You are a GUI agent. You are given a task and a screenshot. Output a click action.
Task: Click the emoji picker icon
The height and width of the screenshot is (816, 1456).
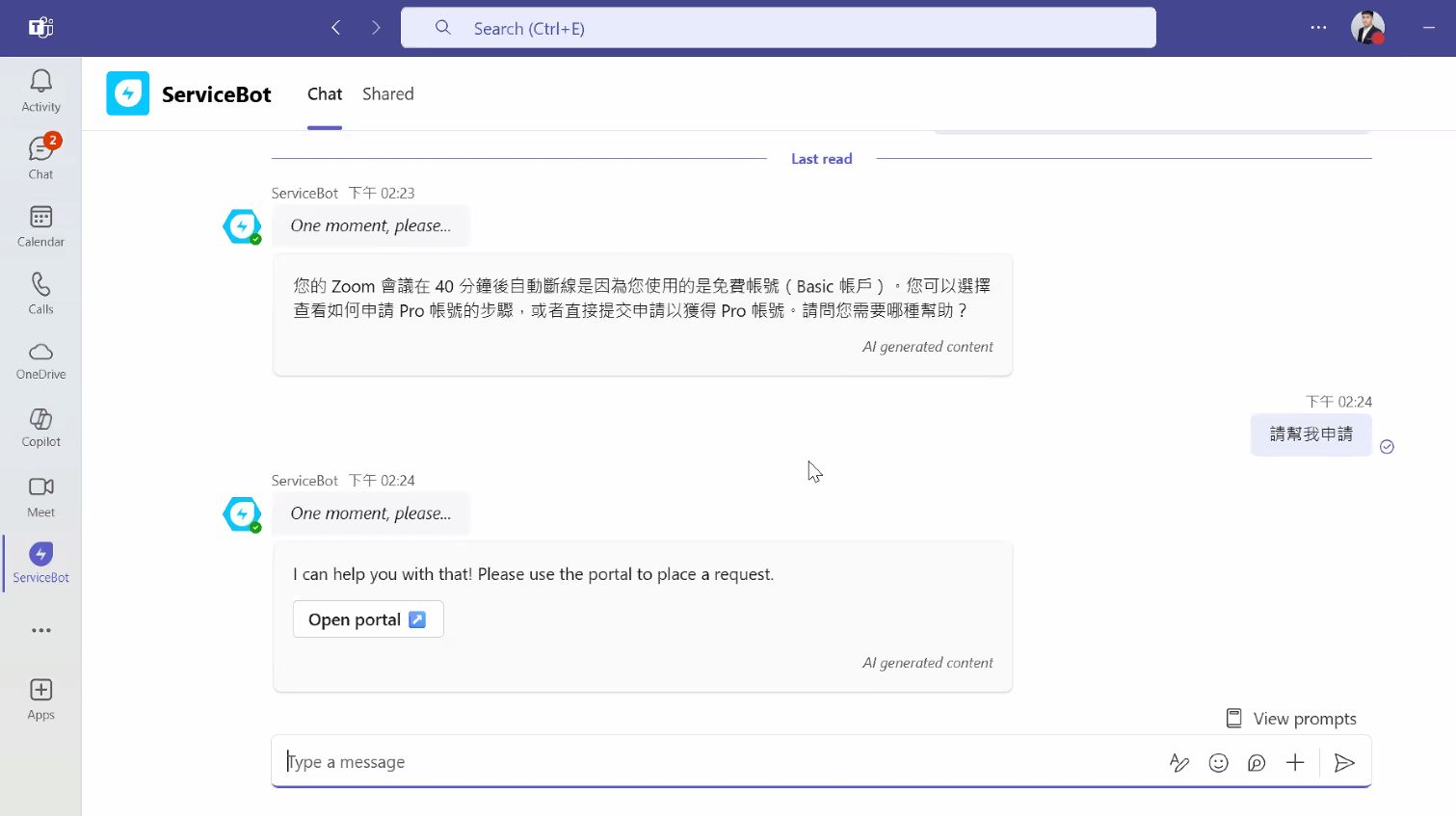1218,763
